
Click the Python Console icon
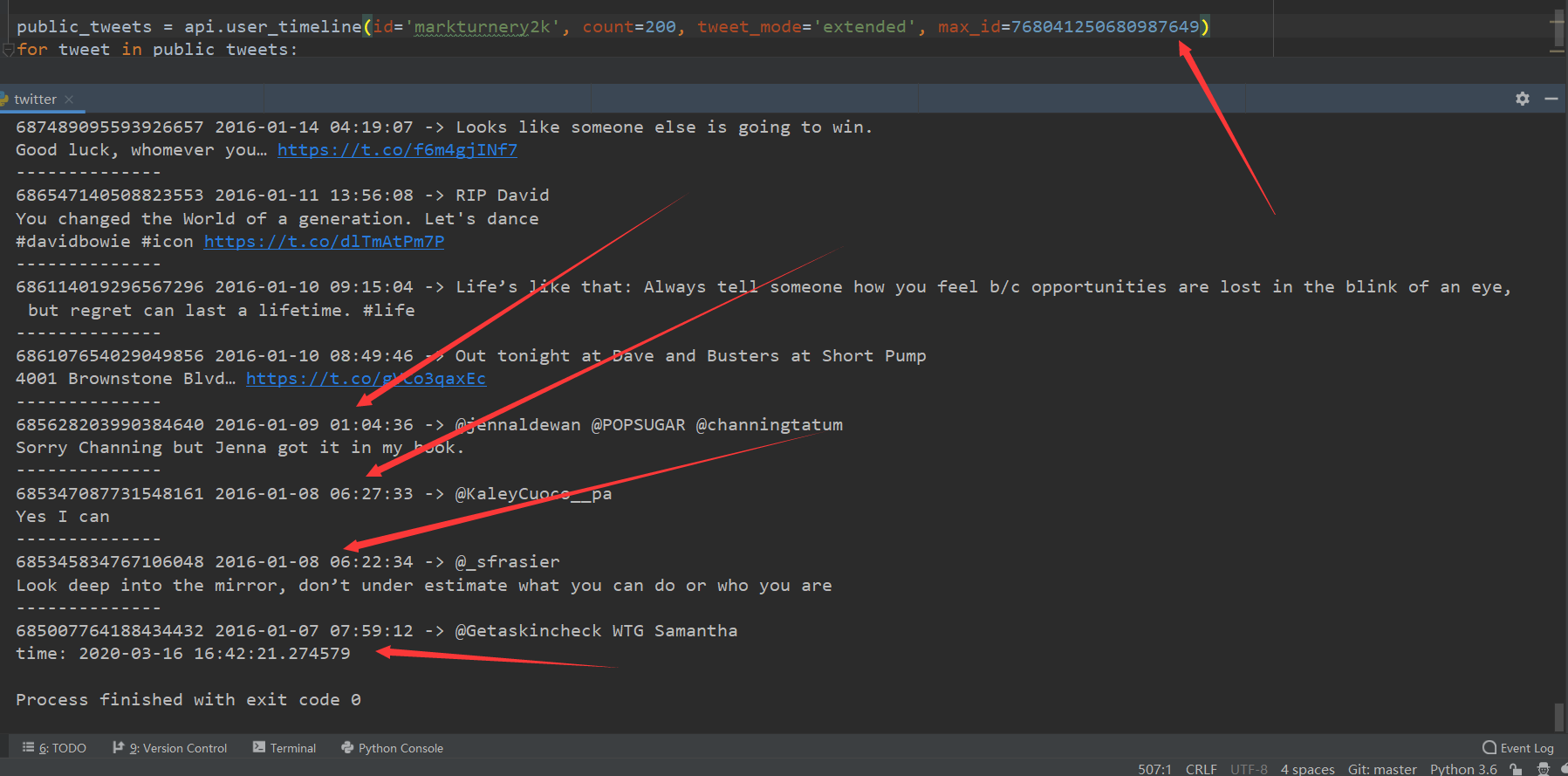pyautogui.click(x=347, y=747)
